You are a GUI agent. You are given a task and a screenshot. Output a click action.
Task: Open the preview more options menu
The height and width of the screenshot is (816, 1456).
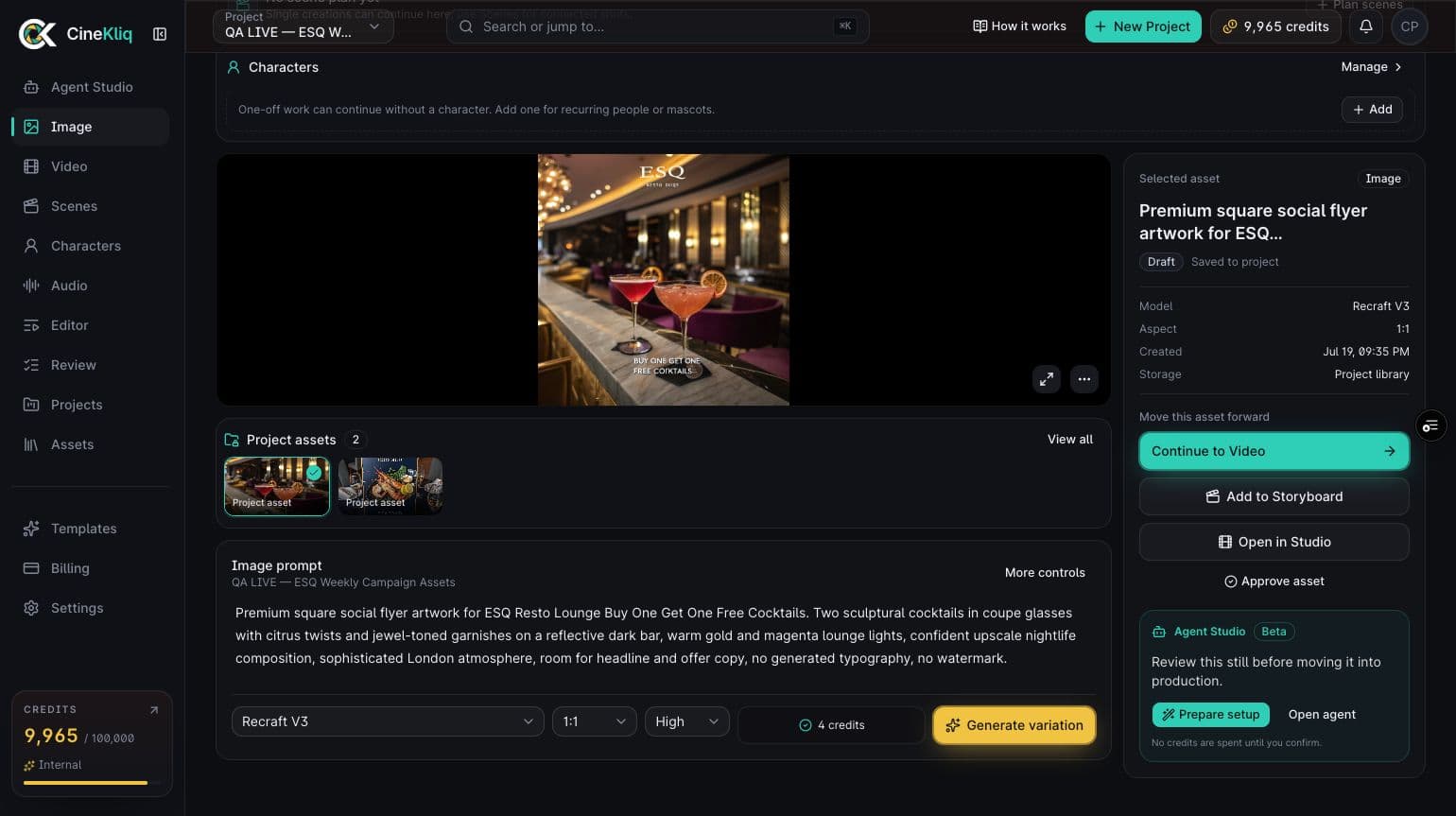click(x=1084, y=379)
